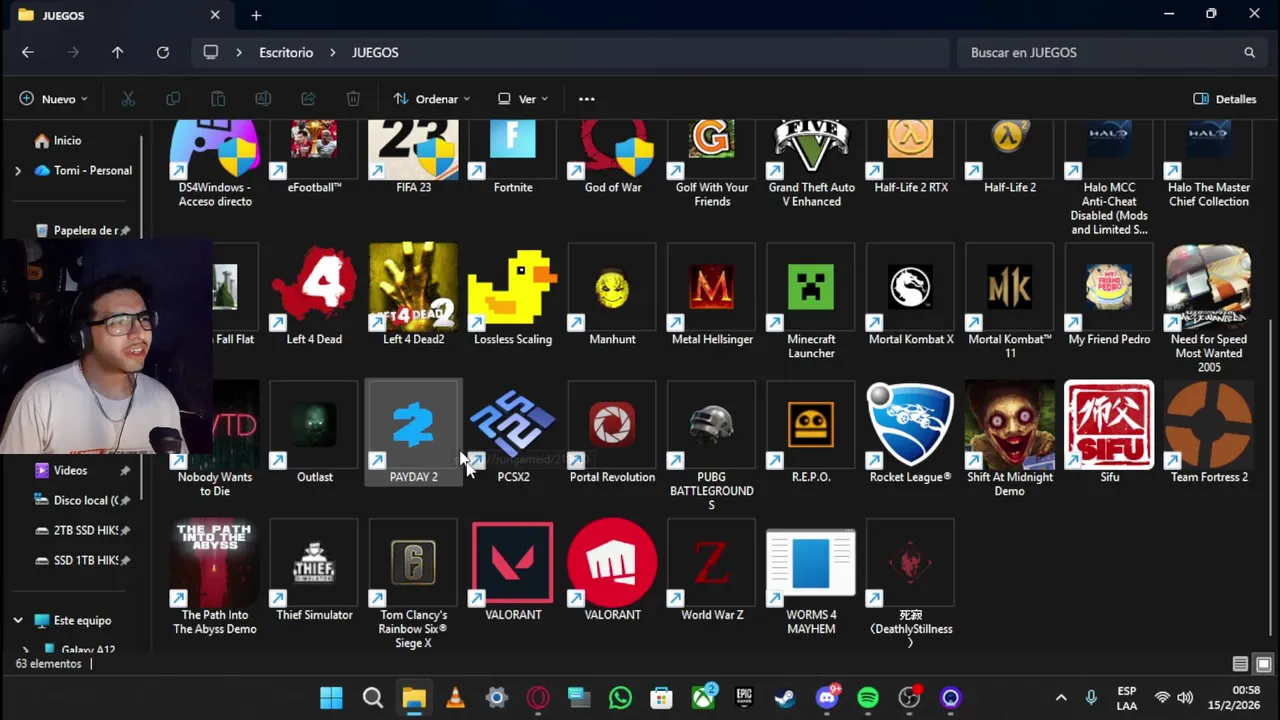
Task: Select the WORMS 4 MAYHEM icon
Action: tap(811, 563)
